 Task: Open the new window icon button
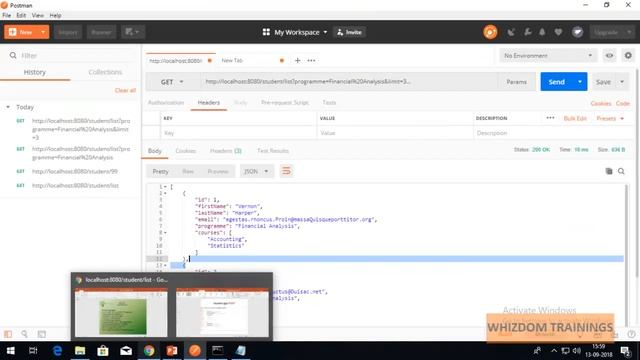tap(133, 32)
